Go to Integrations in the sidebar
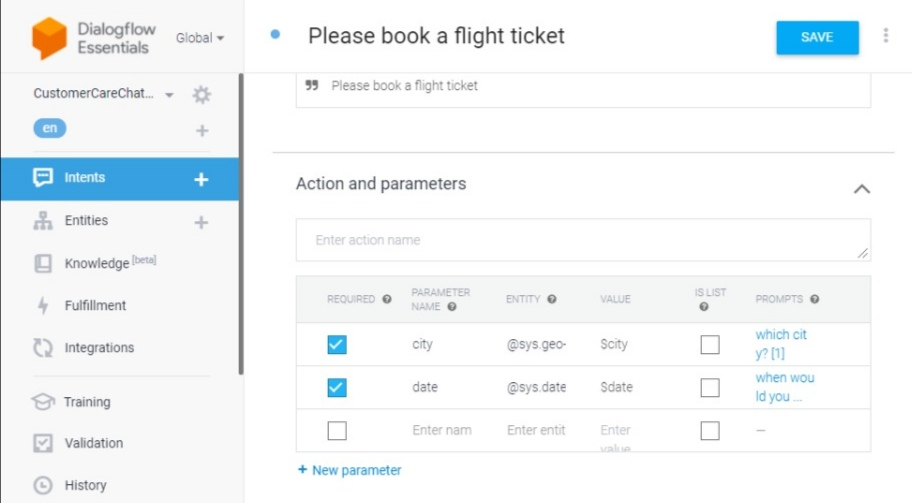Image resolution: width=912 pixels, height=503 pixels. (x=99, y=348)
